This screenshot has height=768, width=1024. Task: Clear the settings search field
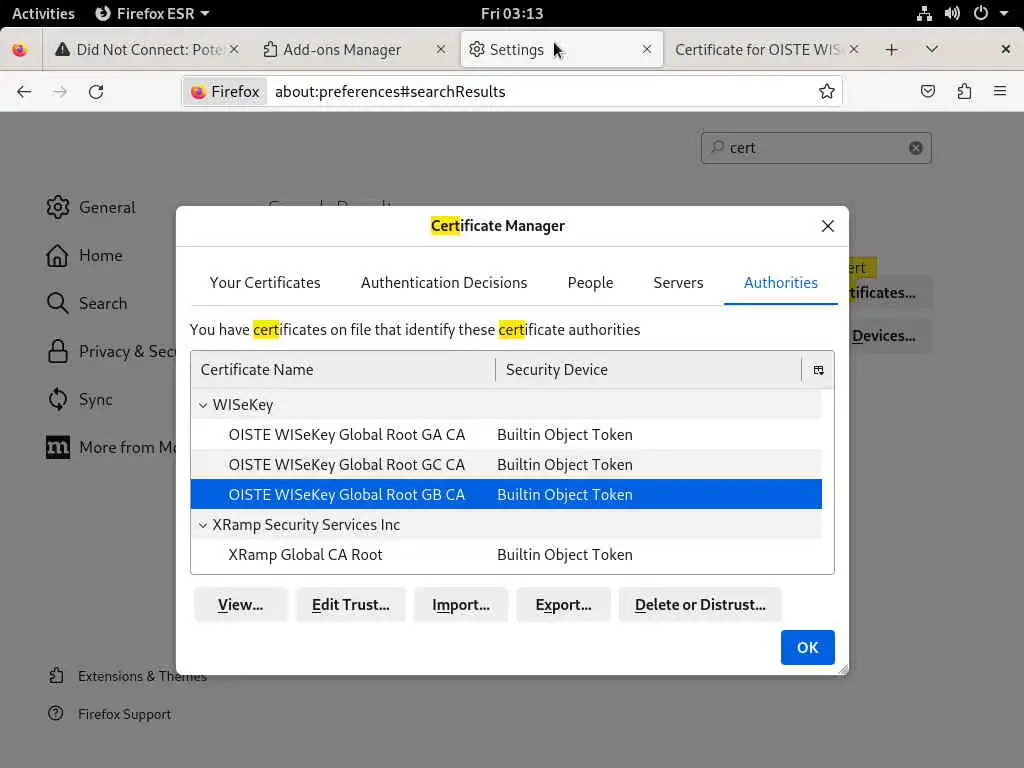point(916,148)
